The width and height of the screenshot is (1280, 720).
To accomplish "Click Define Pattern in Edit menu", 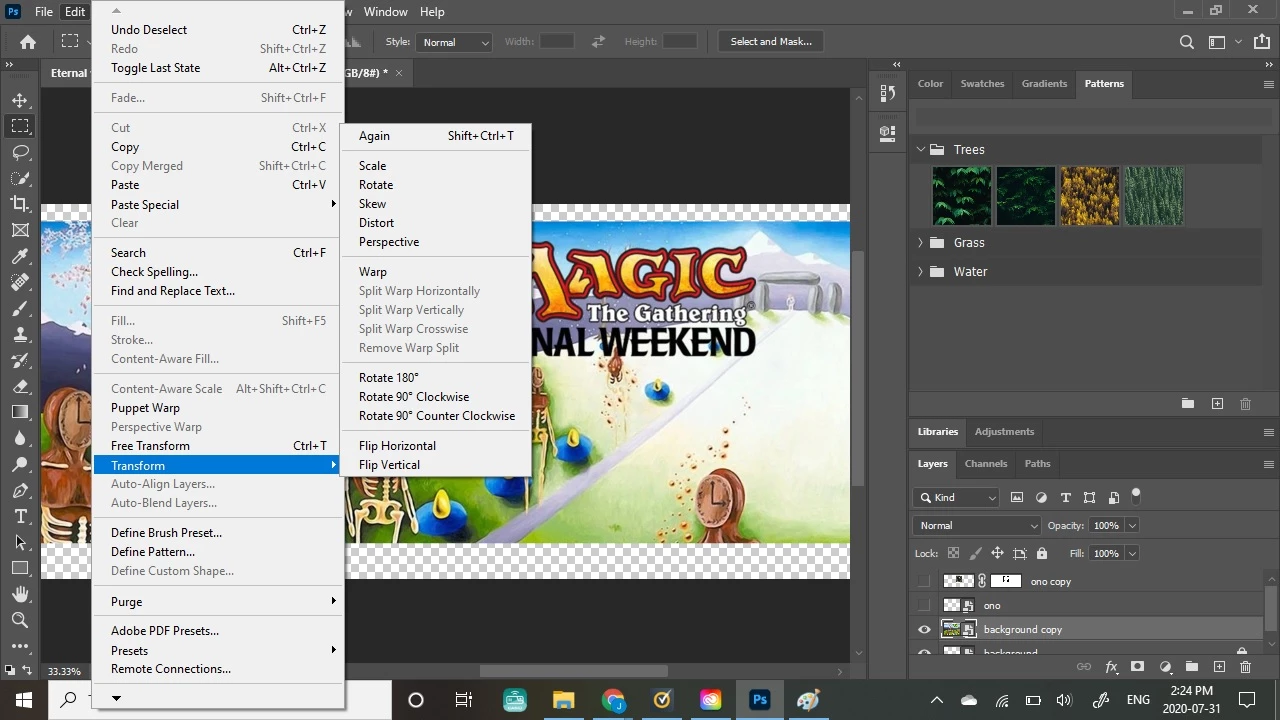I will (153, 552).
